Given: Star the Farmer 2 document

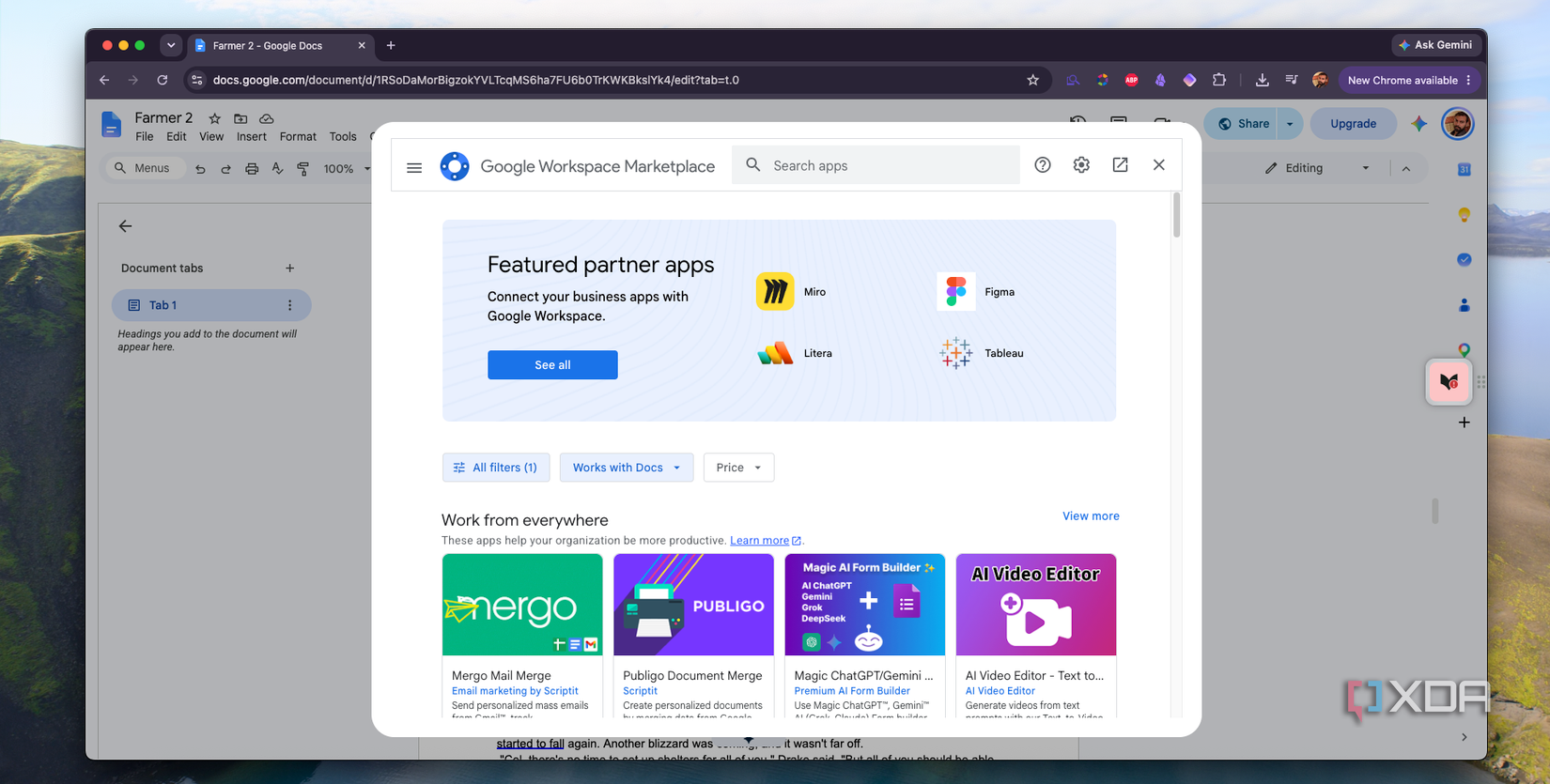Looking at the screenshot, I should click(214, 118).
